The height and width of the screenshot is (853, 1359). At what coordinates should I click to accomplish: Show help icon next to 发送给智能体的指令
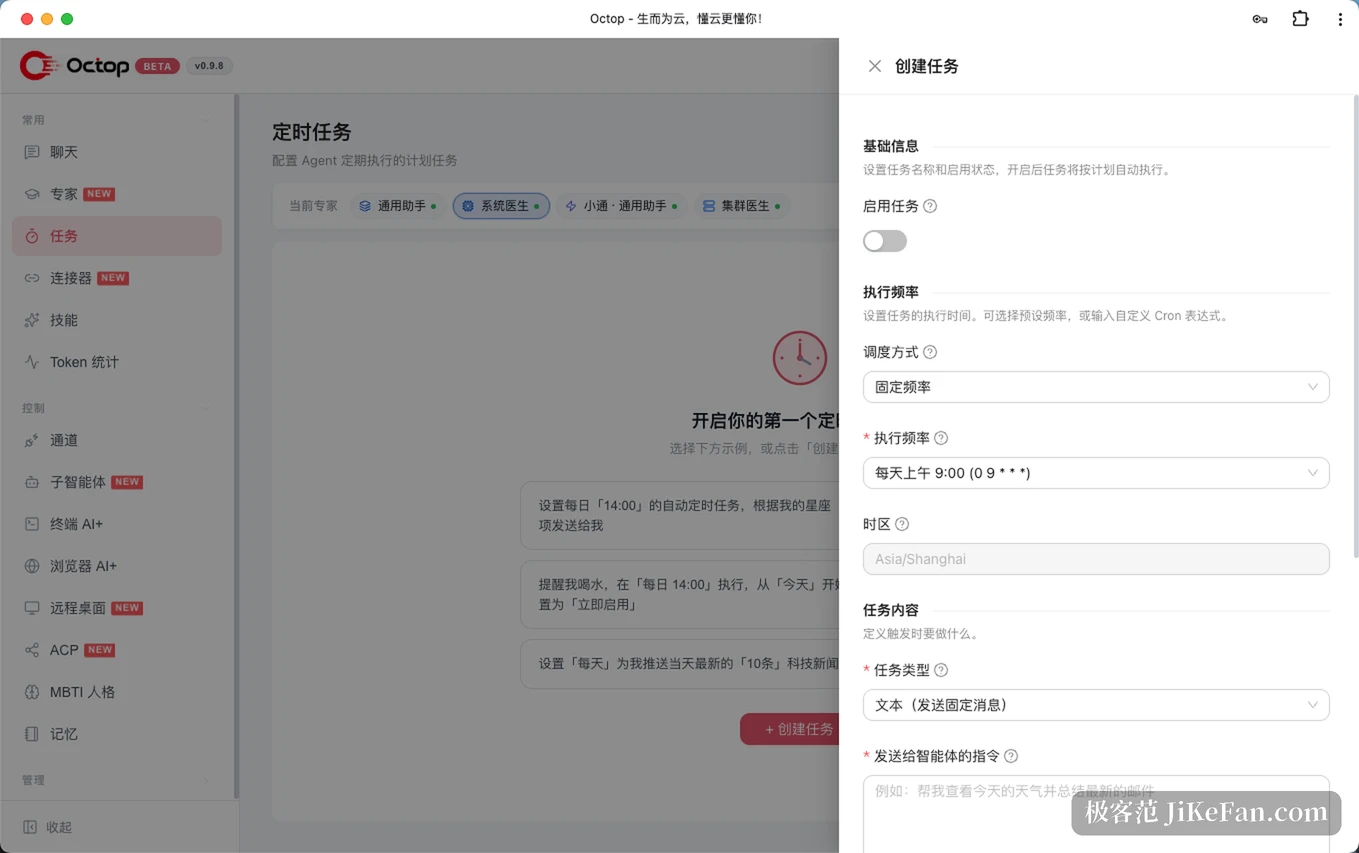[1011, 756]
